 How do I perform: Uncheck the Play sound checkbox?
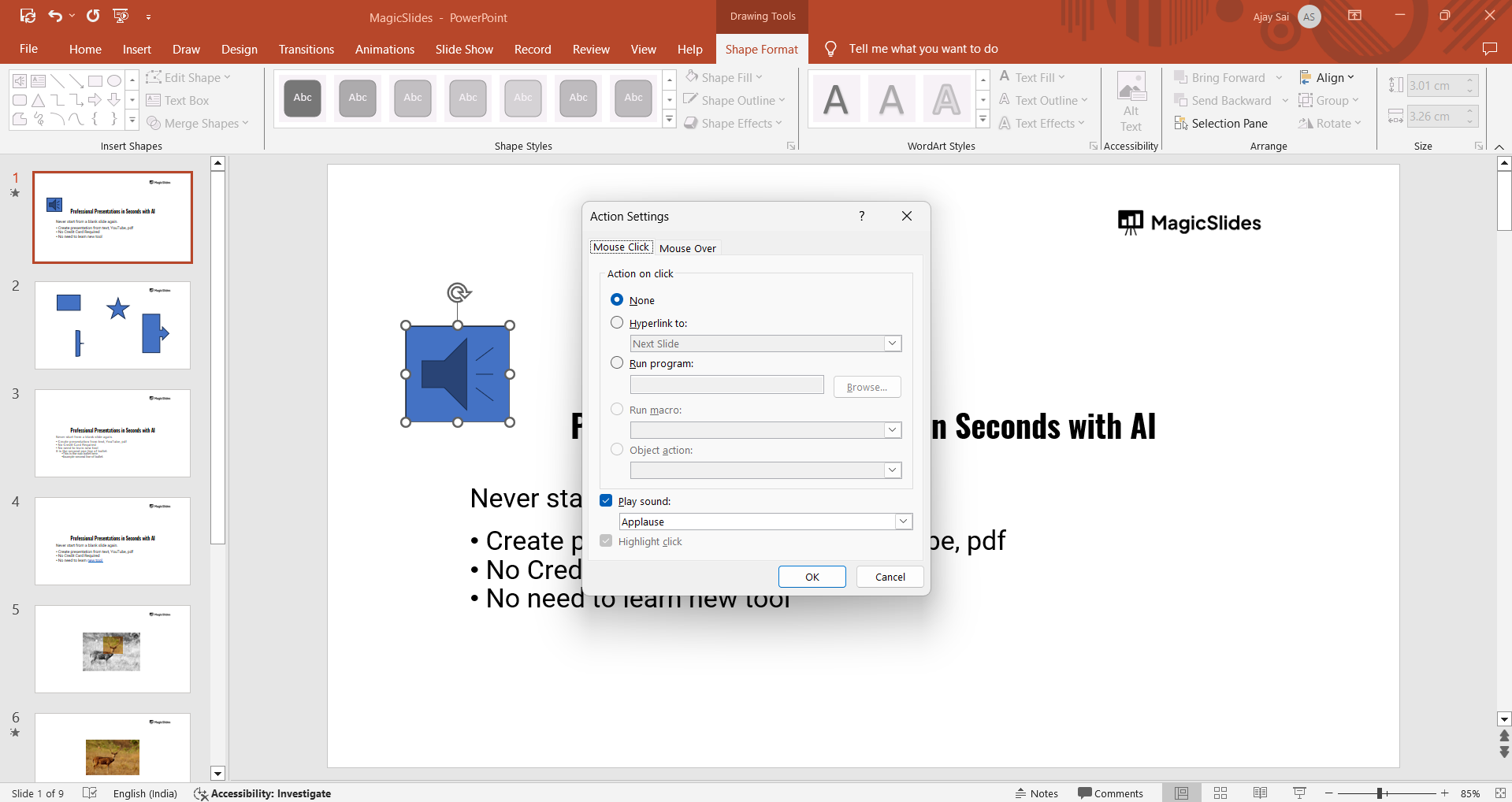click(606, 500)
